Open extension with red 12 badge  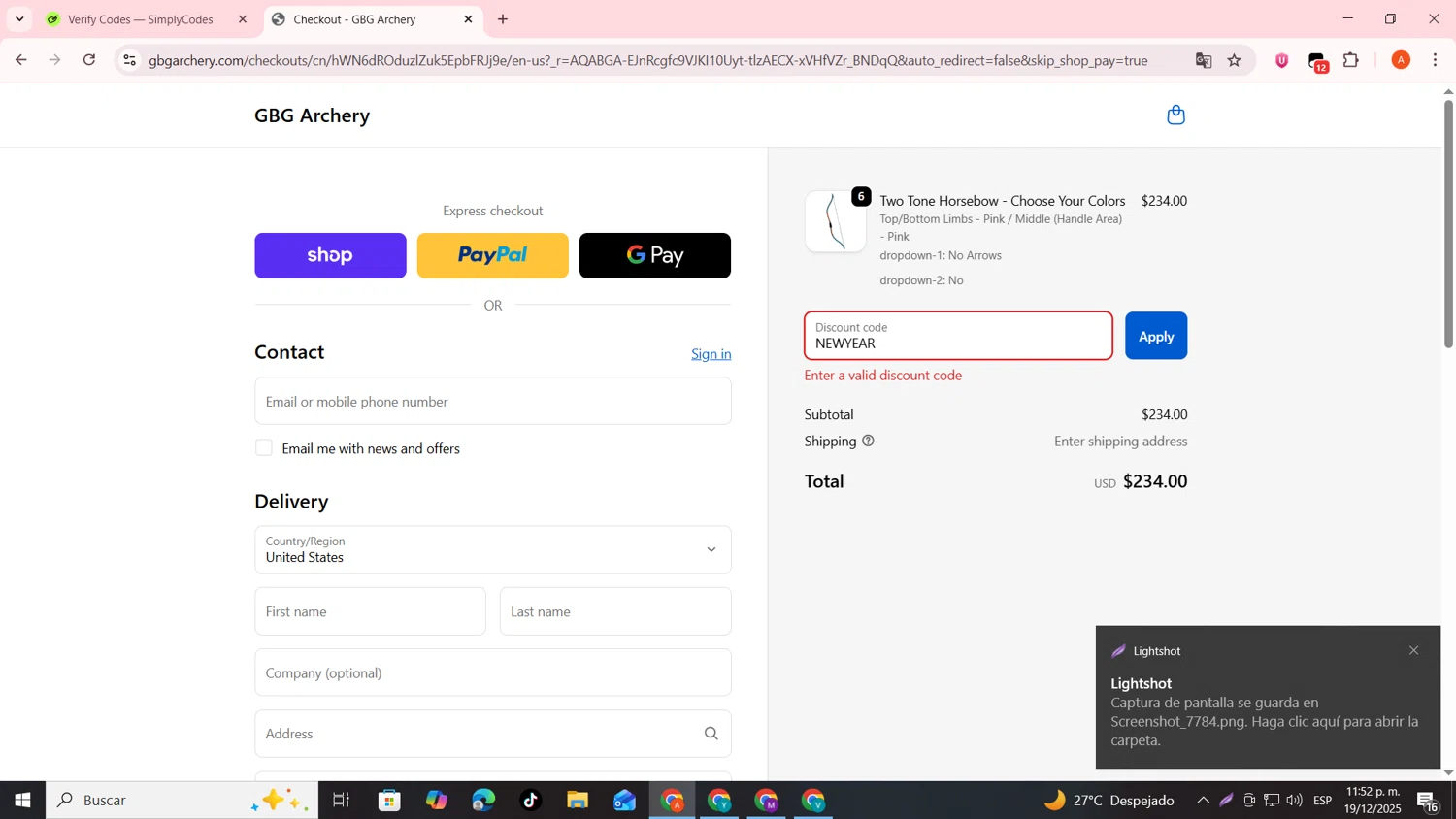pyautogui.click(x=1317, y=62)
